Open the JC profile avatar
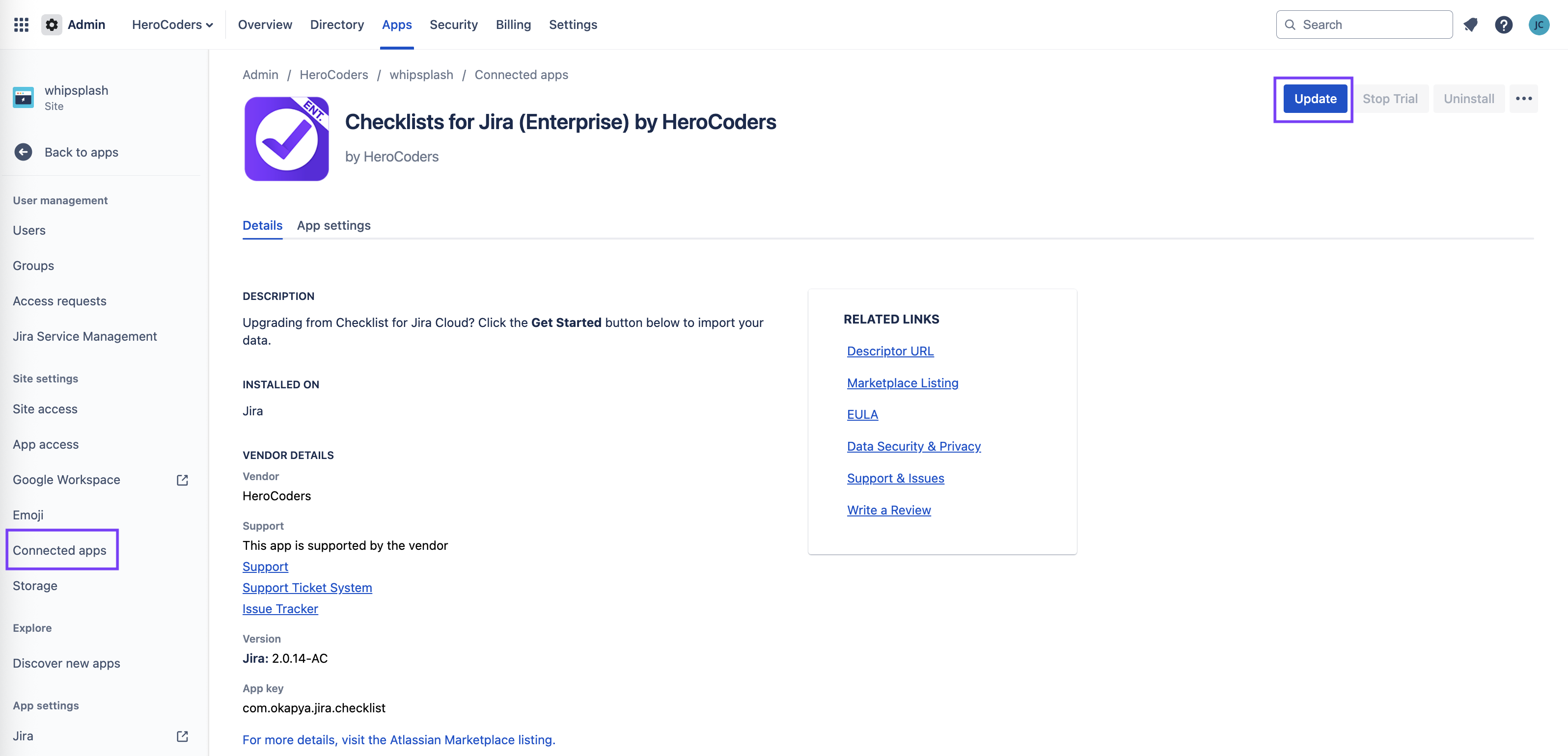This screenshot has height=756, width=1568. (x=1538, y=25)
